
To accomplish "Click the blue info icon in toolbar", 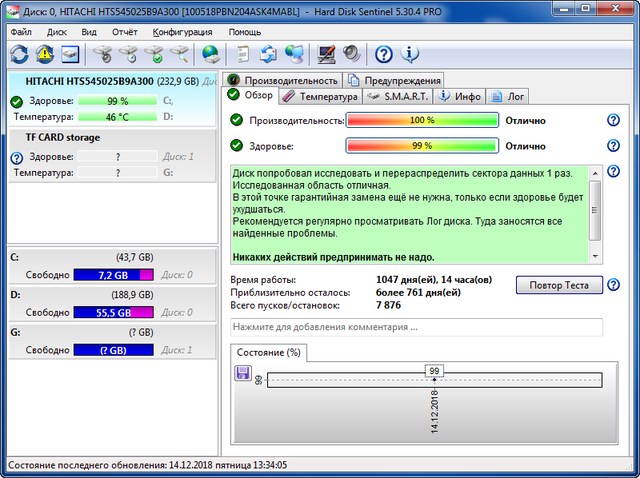I will point(409,54).
